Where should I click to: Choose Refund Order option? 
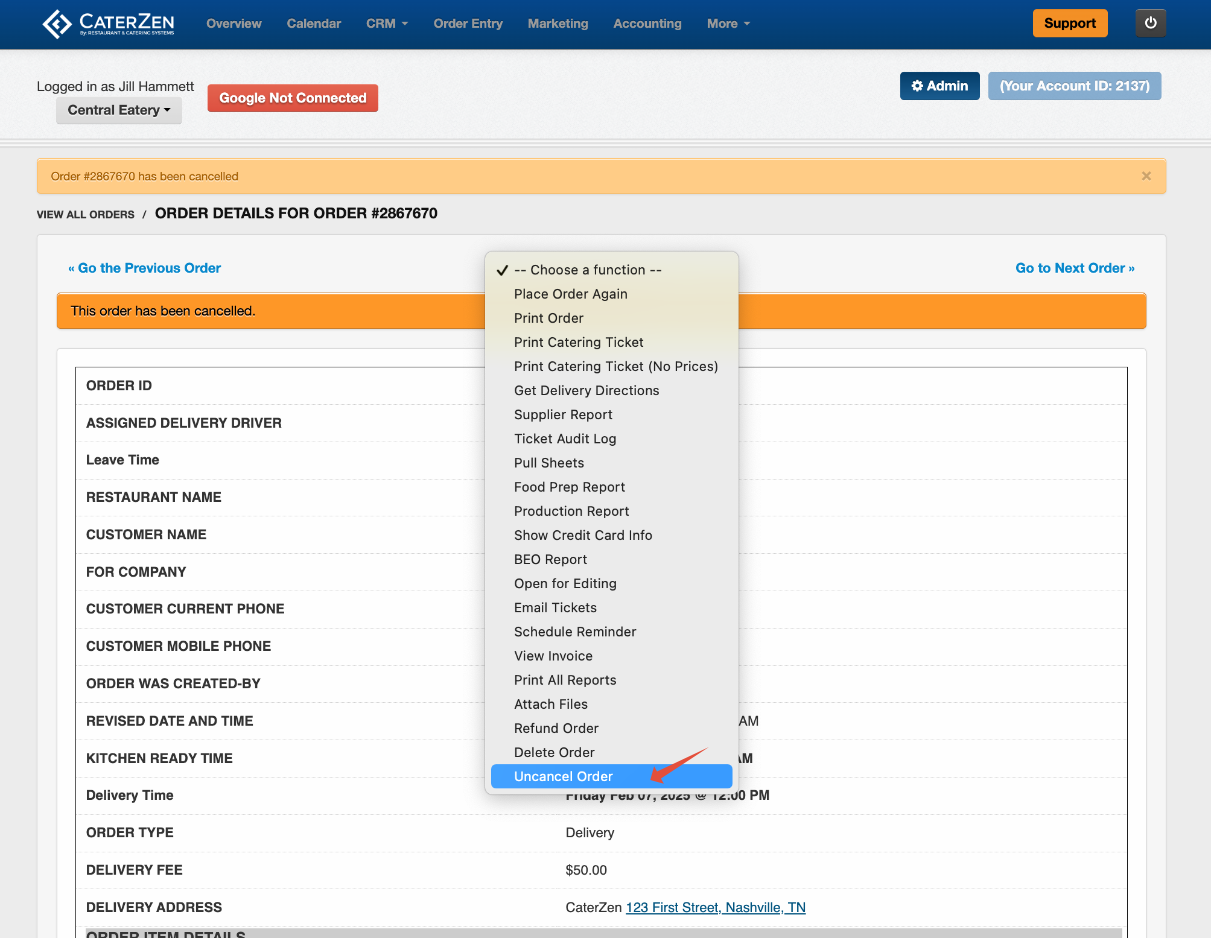pos(611,728)
